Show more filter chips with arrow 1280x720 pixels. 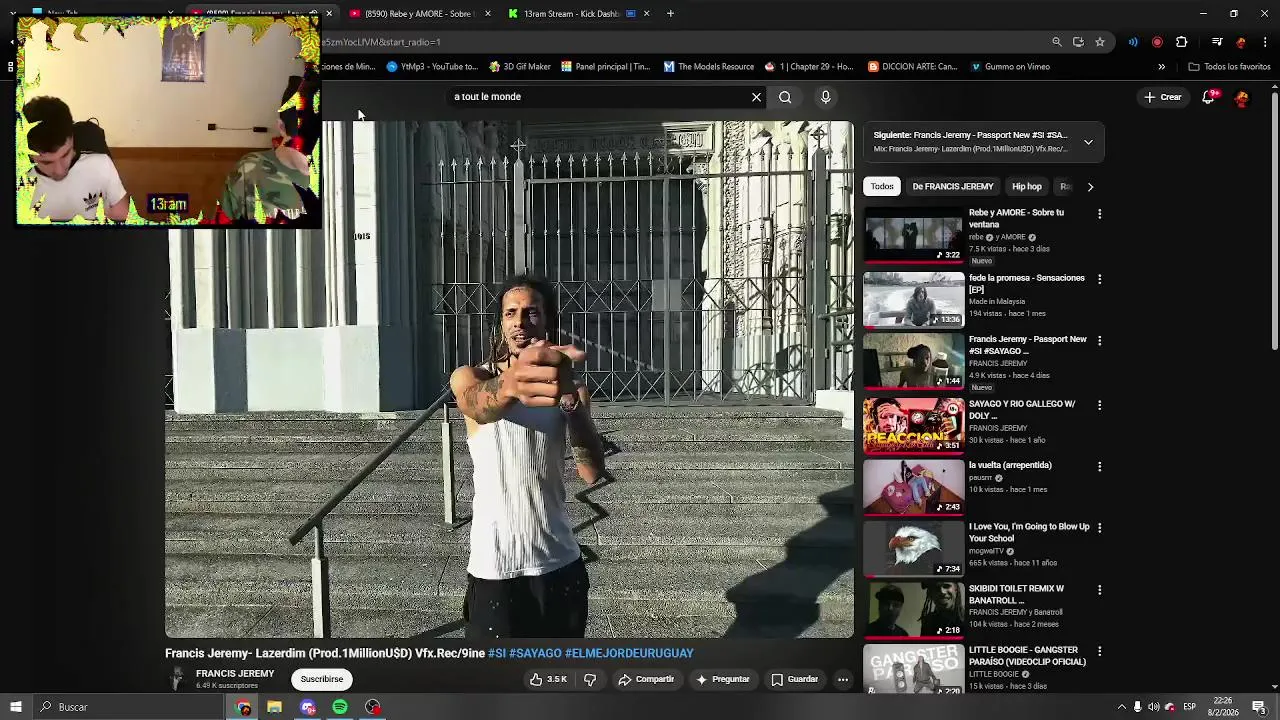(x=1090, y=186)
